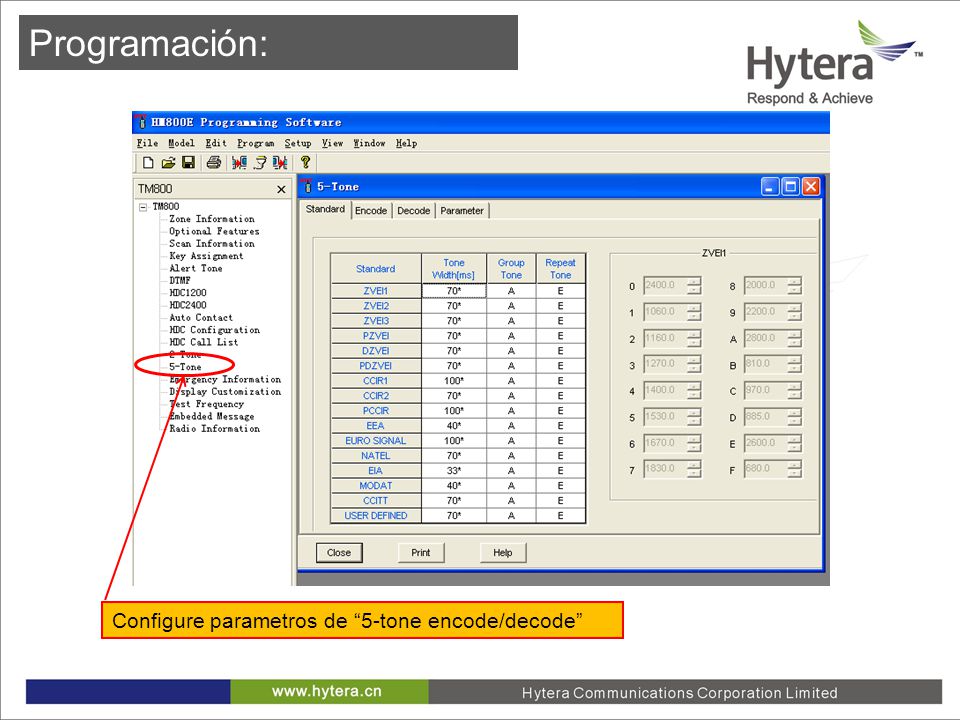
Task: Click the Group Tone column header
Action: point(511,269)
